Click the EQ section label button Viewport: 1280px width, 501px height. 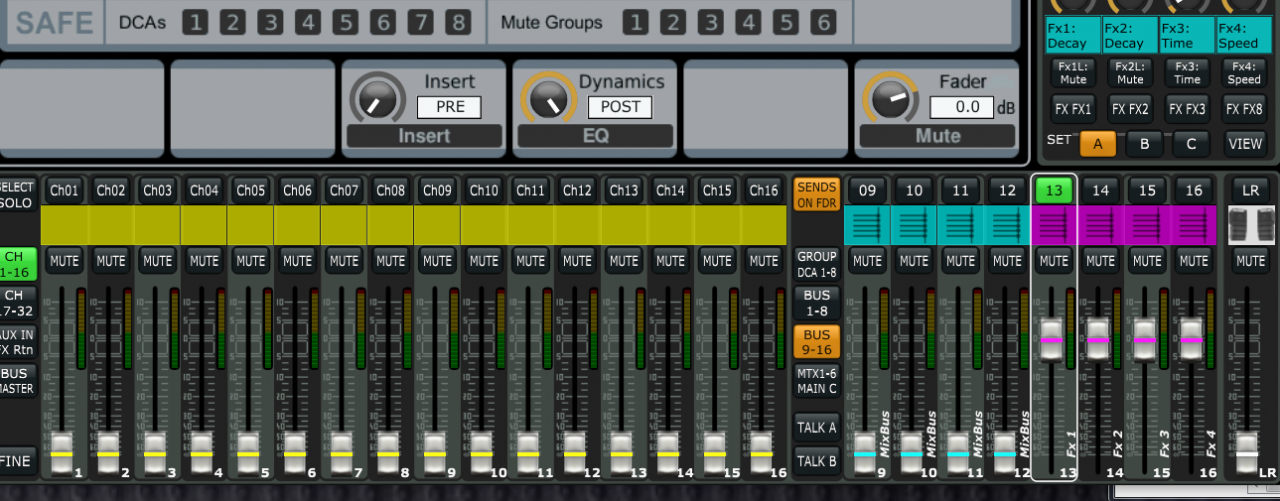[595, 136]
